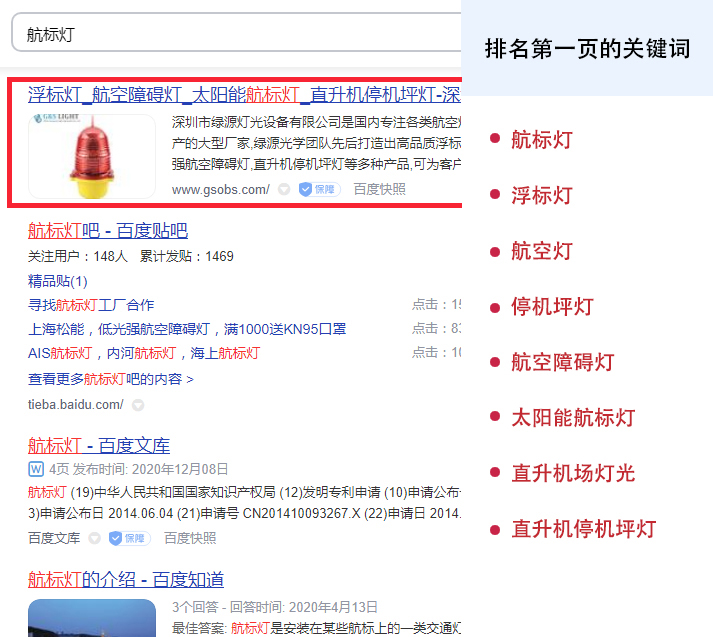Open the 航标灯 - 百度文库 result
Viewport: 713px width, 637px height.
tap(99, 446)
